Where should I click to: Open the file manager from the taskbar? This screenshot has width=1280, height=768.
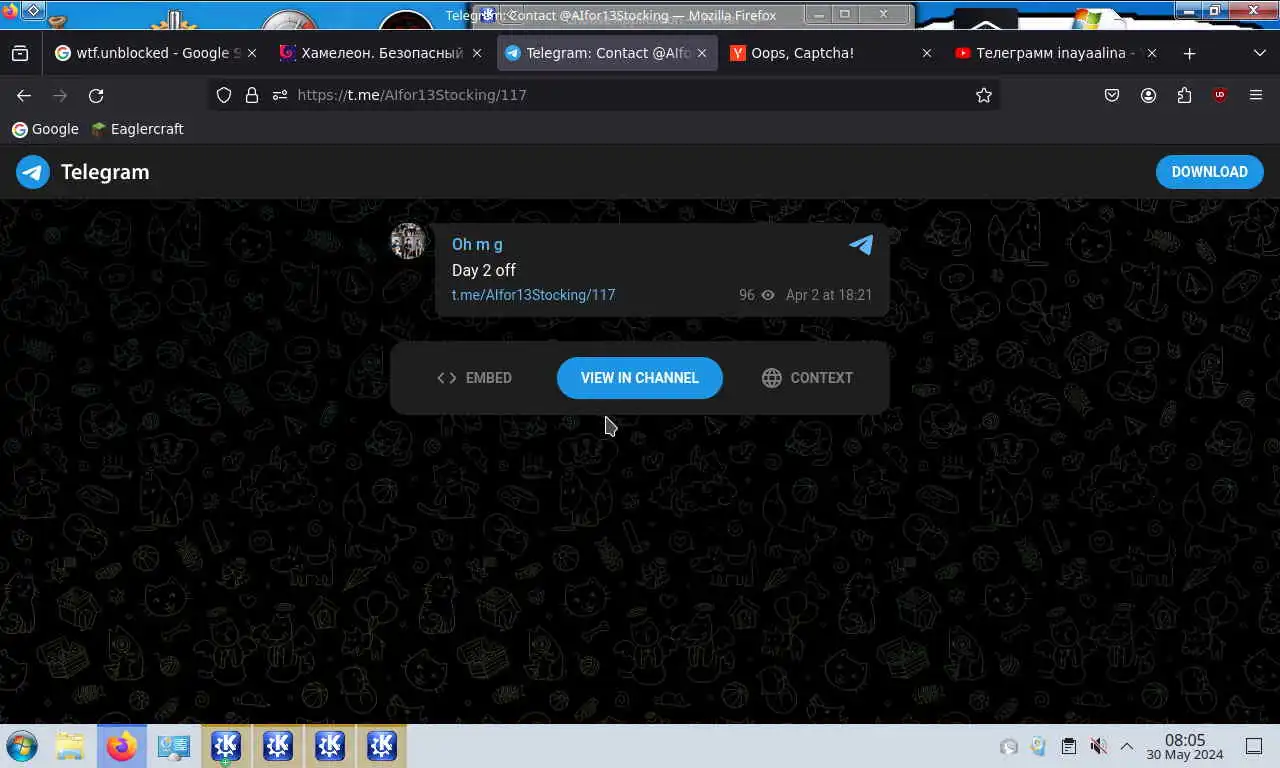pyautogui.click(x=70, y=746)
